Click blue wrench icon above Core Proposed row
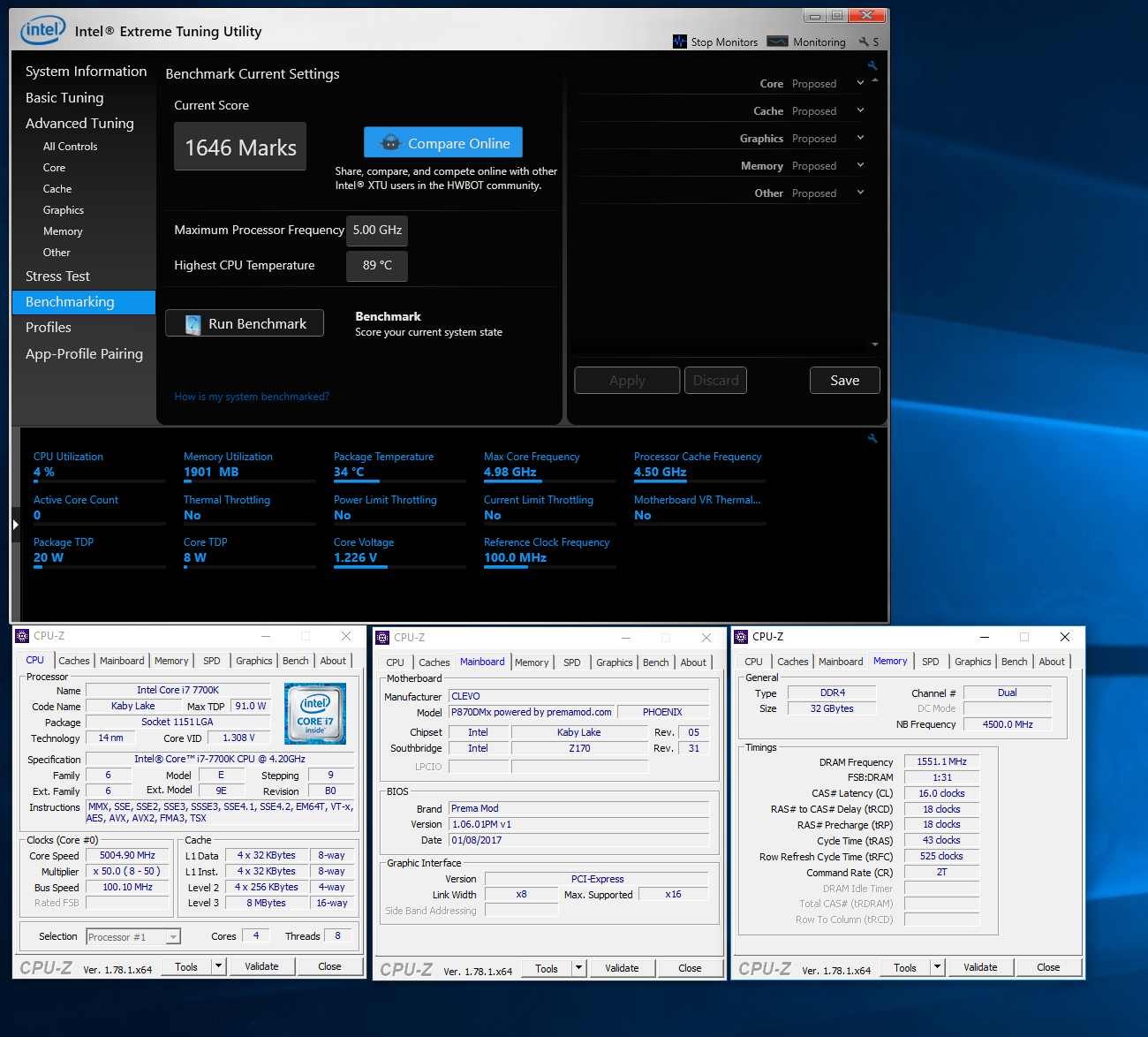This screenshot has height=1037, width=1148. (872, 65)
